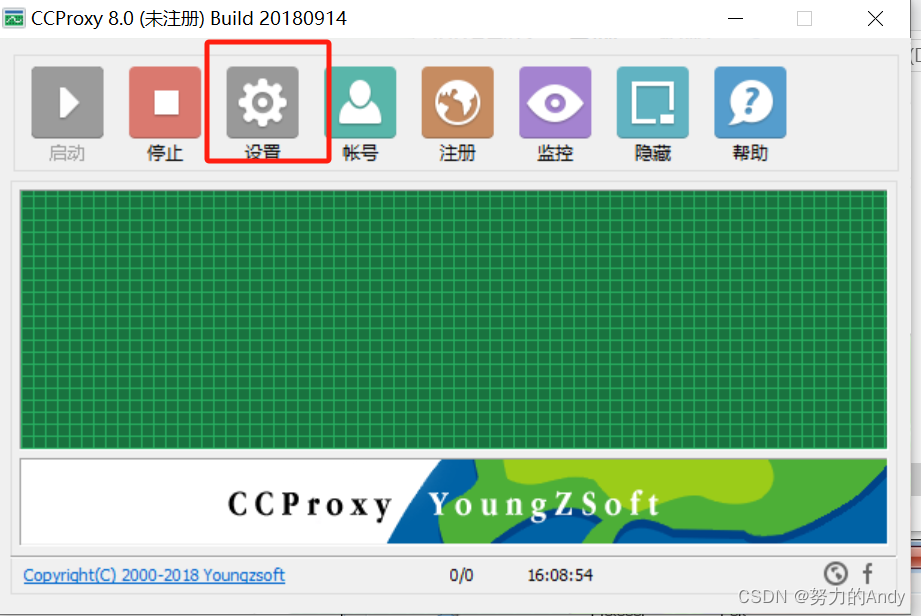Click the CCProxy app icon in title bar

[x=14, y=19]
